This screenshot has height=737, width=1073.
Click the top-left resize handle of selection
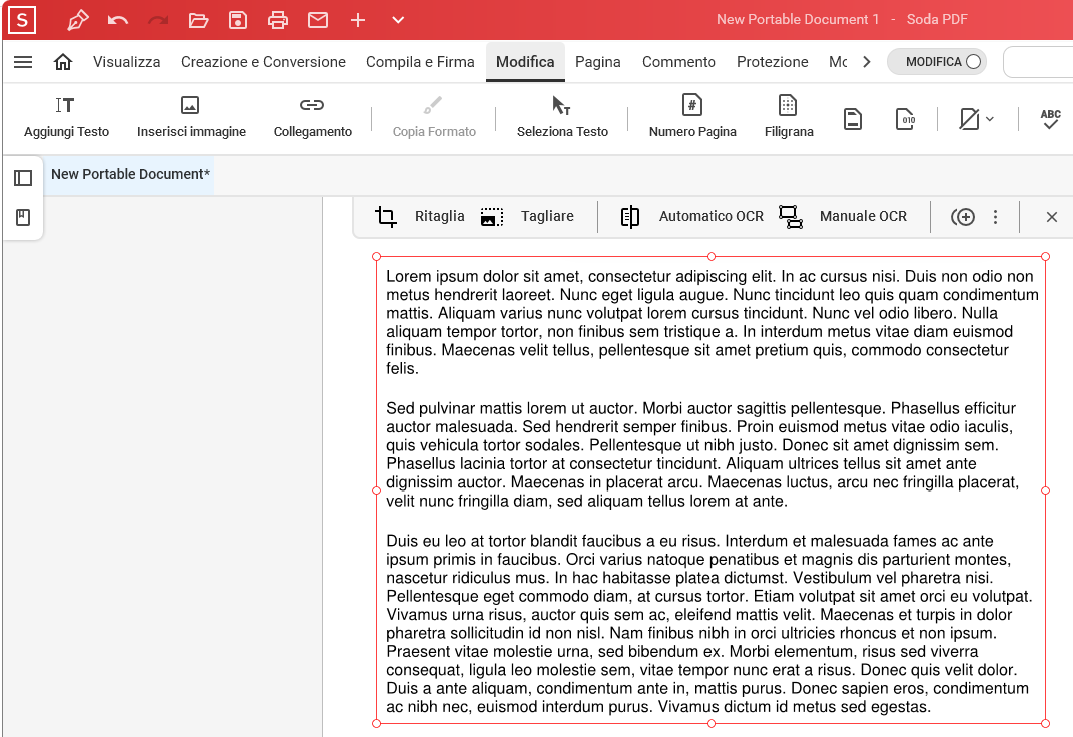[x=376, y=257]
